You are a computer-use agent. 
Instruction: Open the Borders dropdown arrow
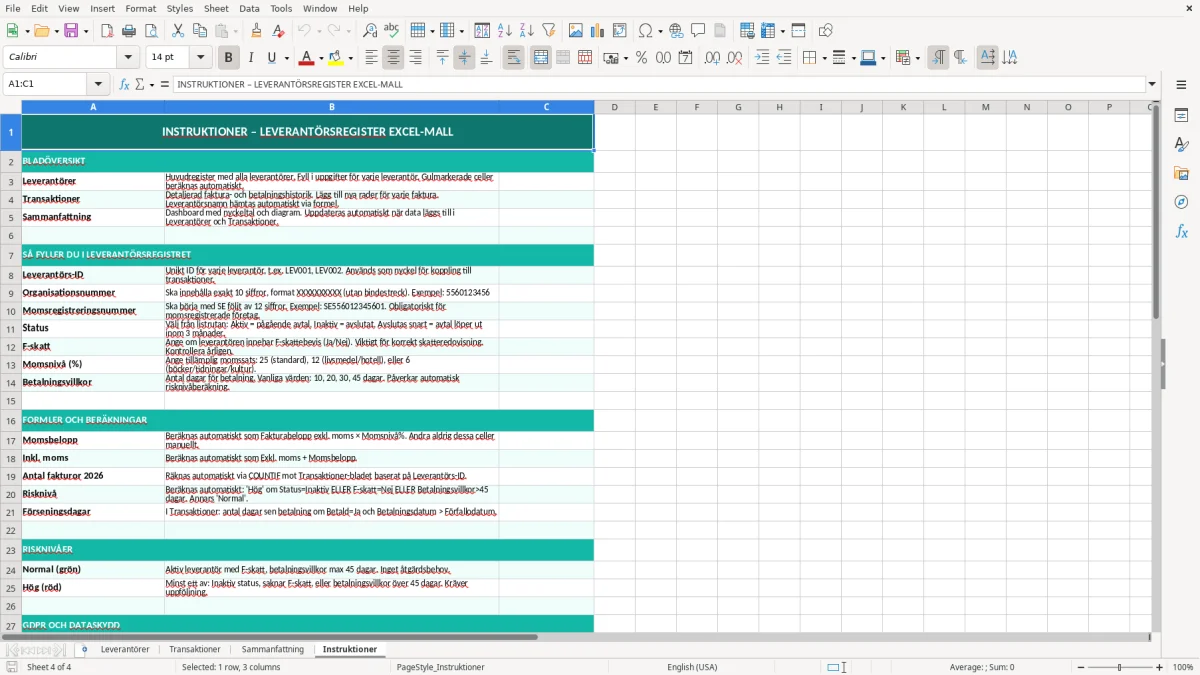pyautogui.click(x=823, y=58)
